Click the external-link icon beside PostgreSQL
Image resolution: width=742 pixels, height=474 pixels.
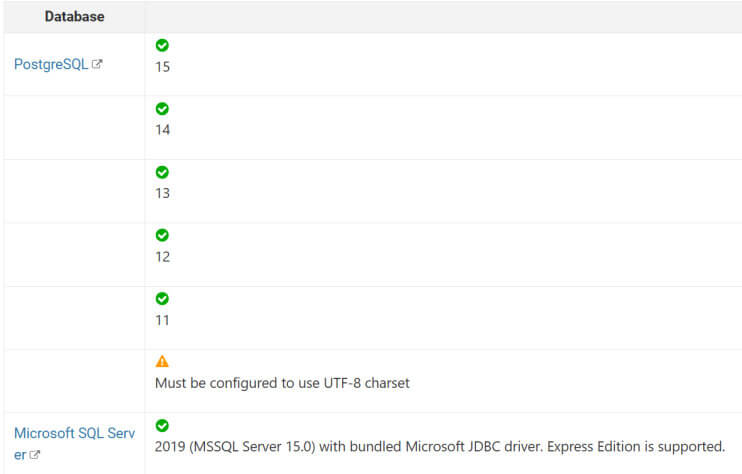point(97,64)
